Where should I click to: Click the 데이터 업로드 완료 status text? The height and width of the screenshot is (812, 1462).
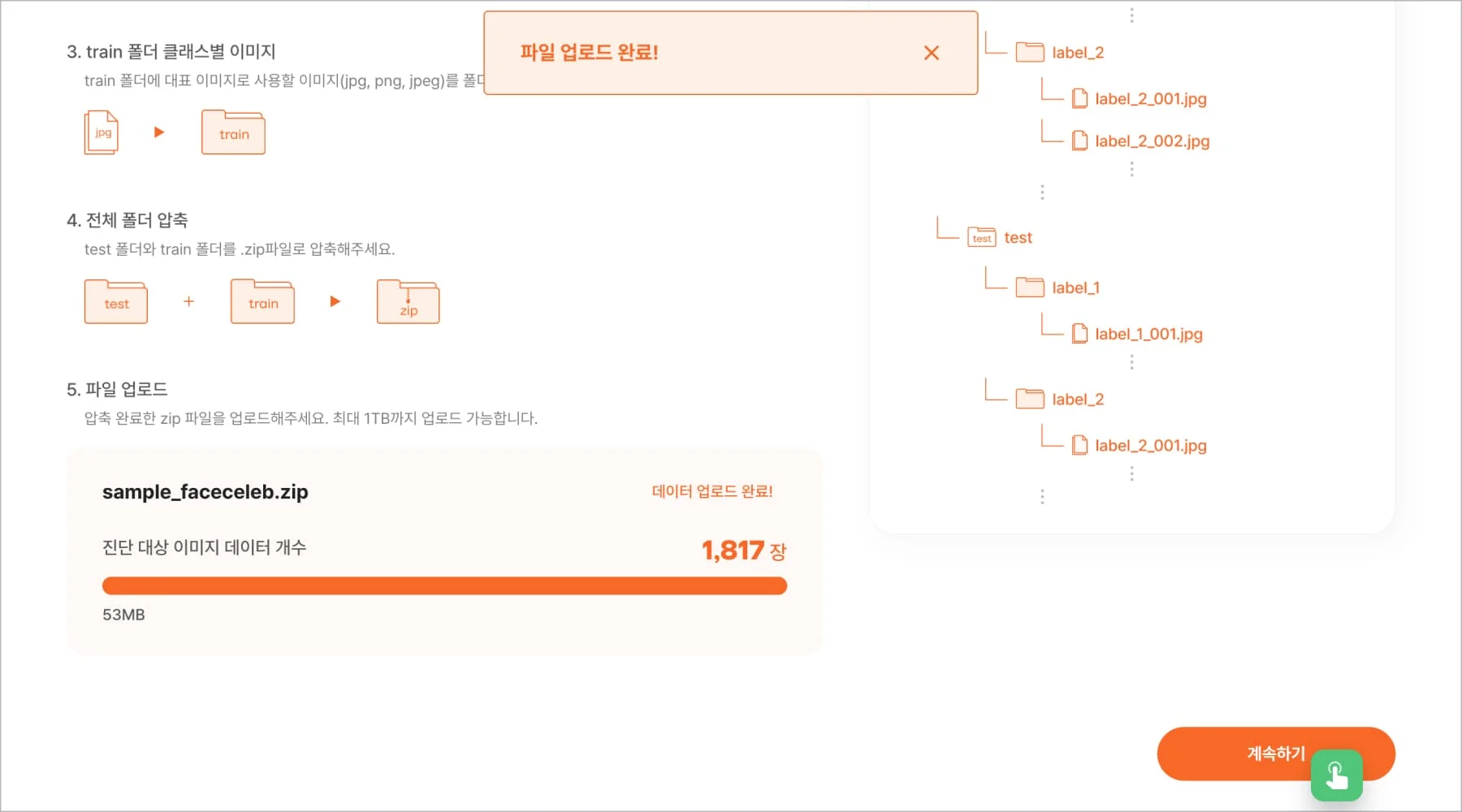coord(712,490)
